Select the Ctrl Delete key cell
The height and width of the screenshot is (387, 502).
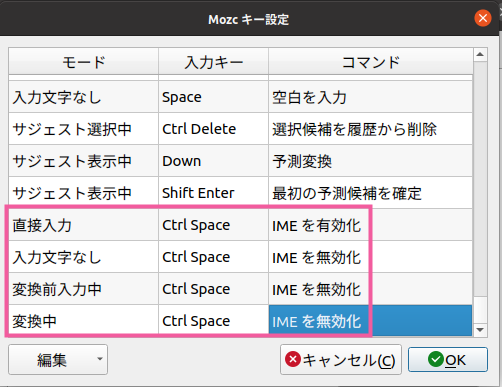coord(213,129)
